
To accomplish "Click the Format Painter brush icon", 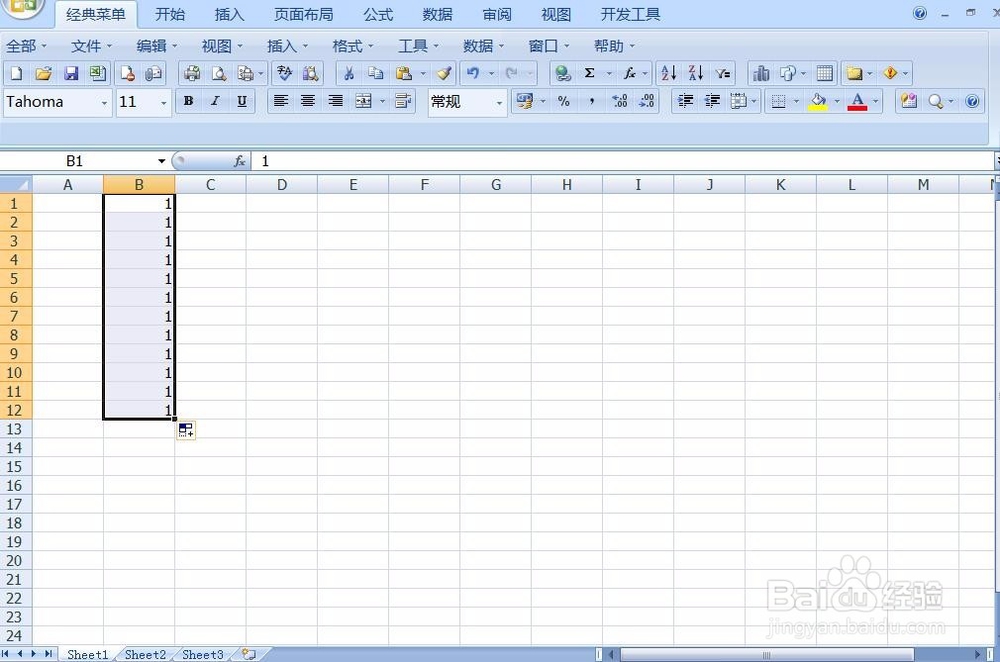I will [x=445, y=73].
